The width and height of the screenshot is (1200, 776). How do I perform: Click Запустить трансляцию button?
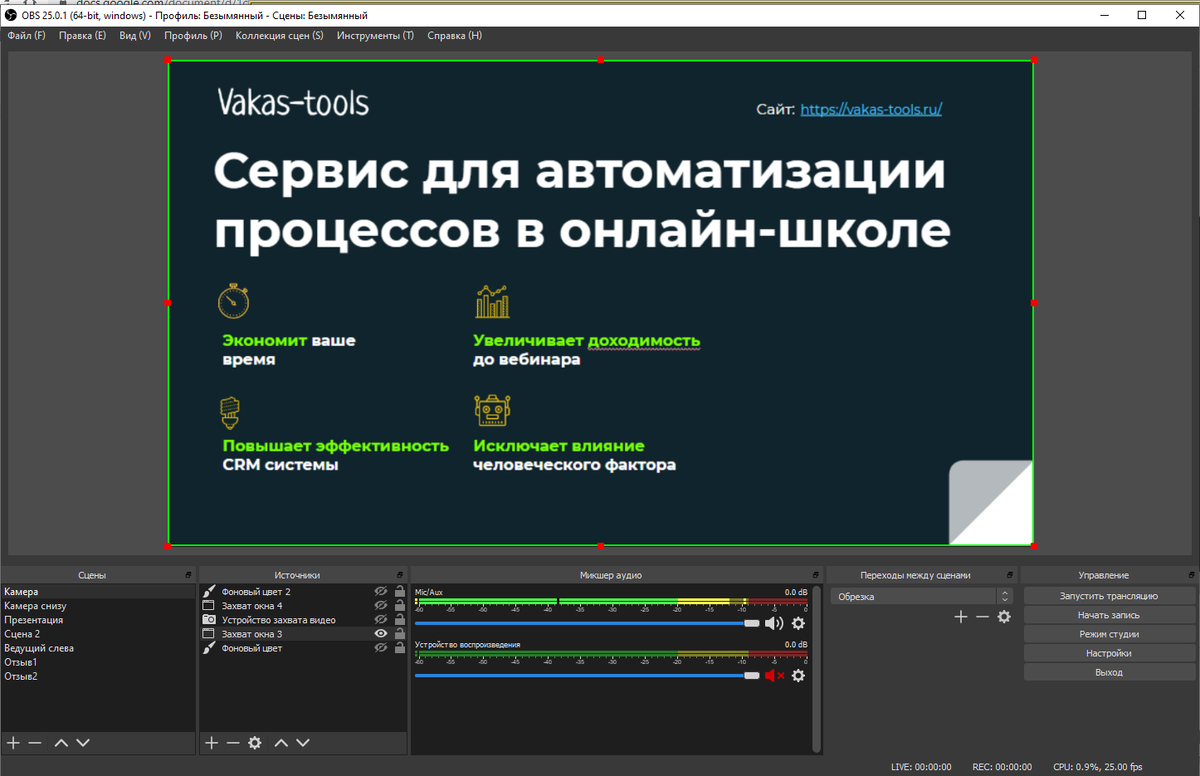1109,596
